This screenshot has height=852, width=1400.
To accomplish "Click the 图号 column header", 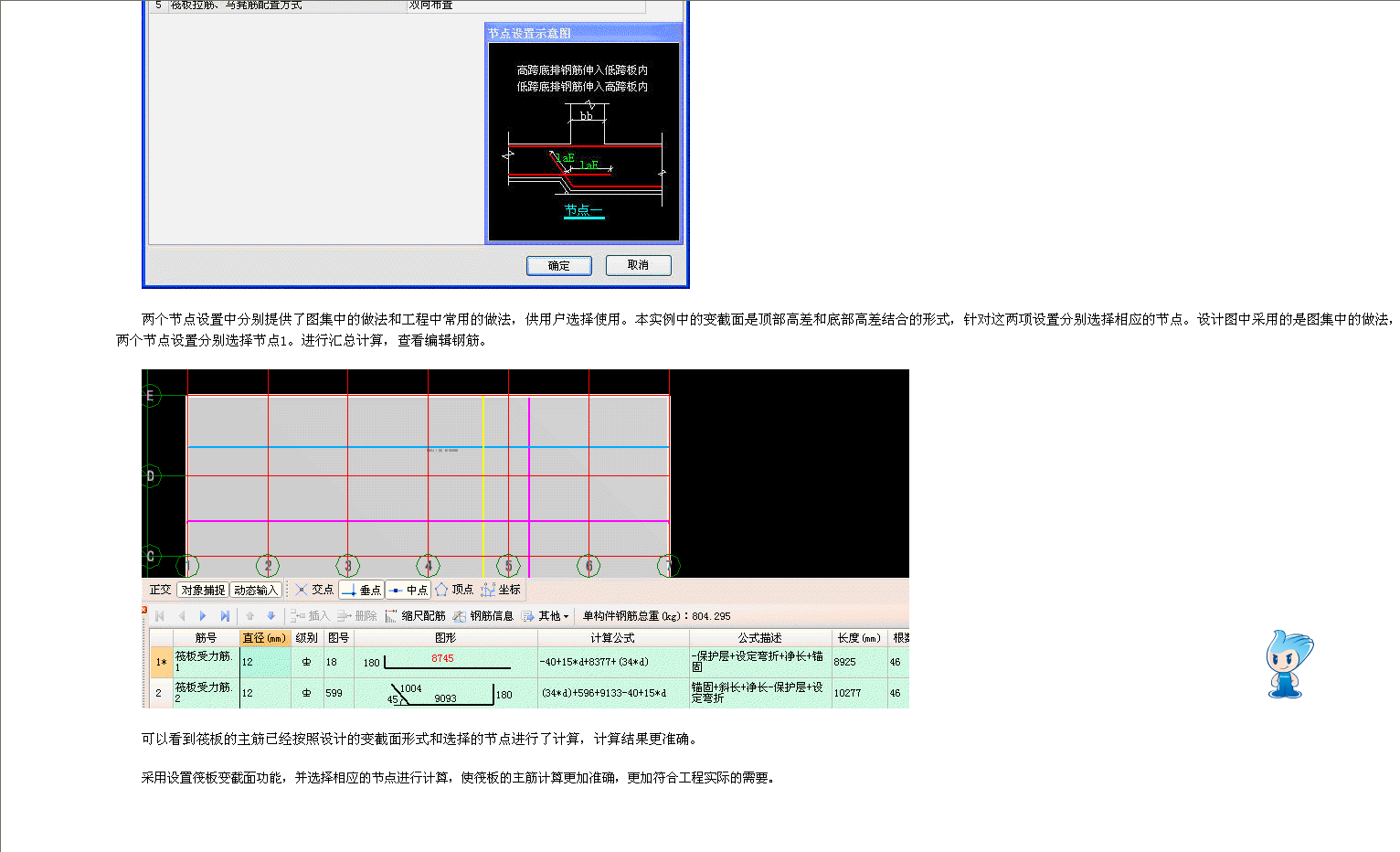I will click(x=338, y=638).
